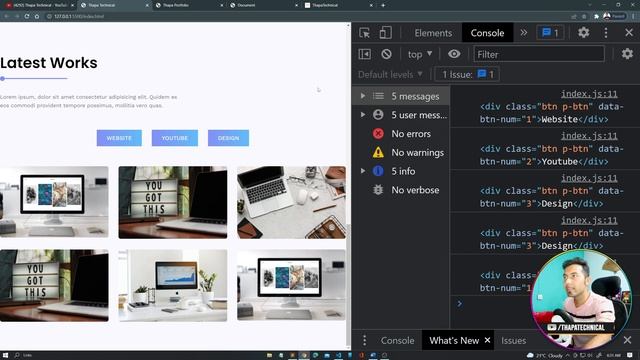Image resolution: width=640 pixels, height=360 pixels.
Task: Open the iMac chart workspace thumbnail
Action: coord(173,285)
